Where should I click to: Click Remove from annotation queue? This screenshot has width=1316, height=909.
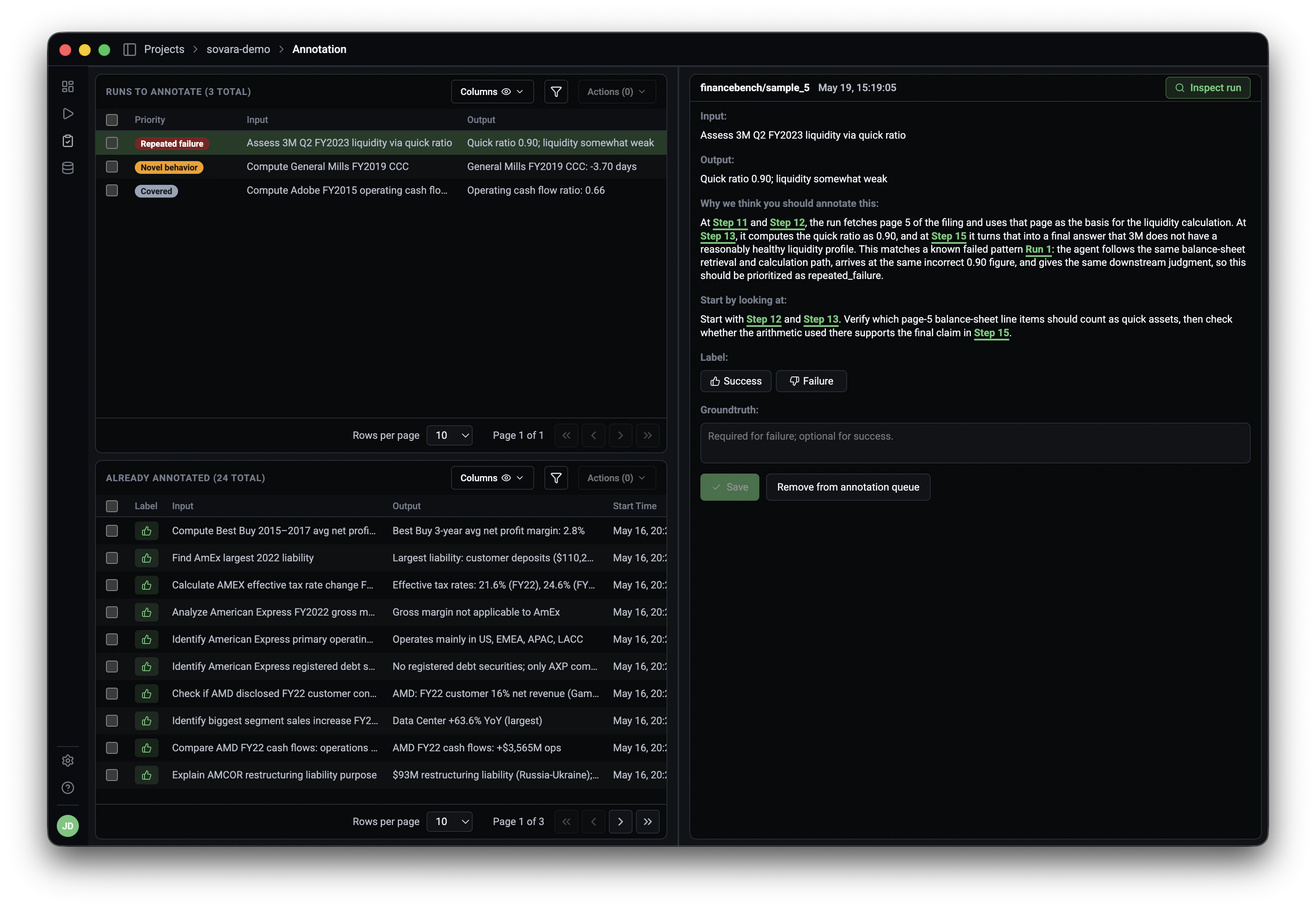tap(848, 488)
